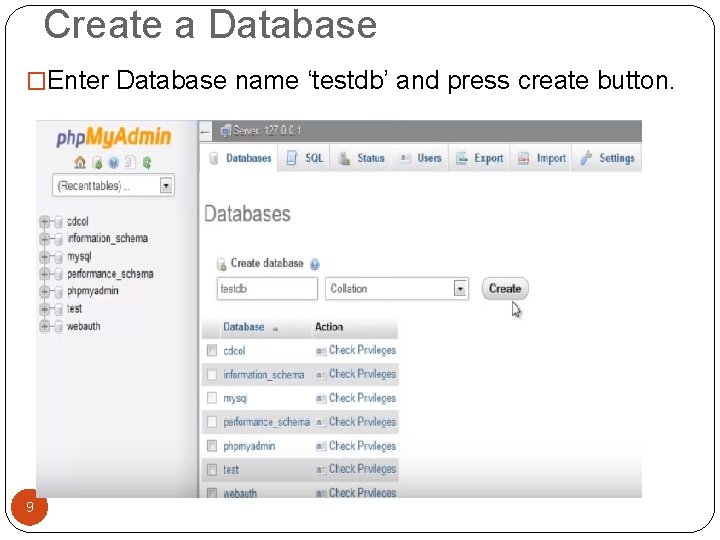Open the Settings tab
This screenshot has height=540, width=720.
tap(607, 158)
